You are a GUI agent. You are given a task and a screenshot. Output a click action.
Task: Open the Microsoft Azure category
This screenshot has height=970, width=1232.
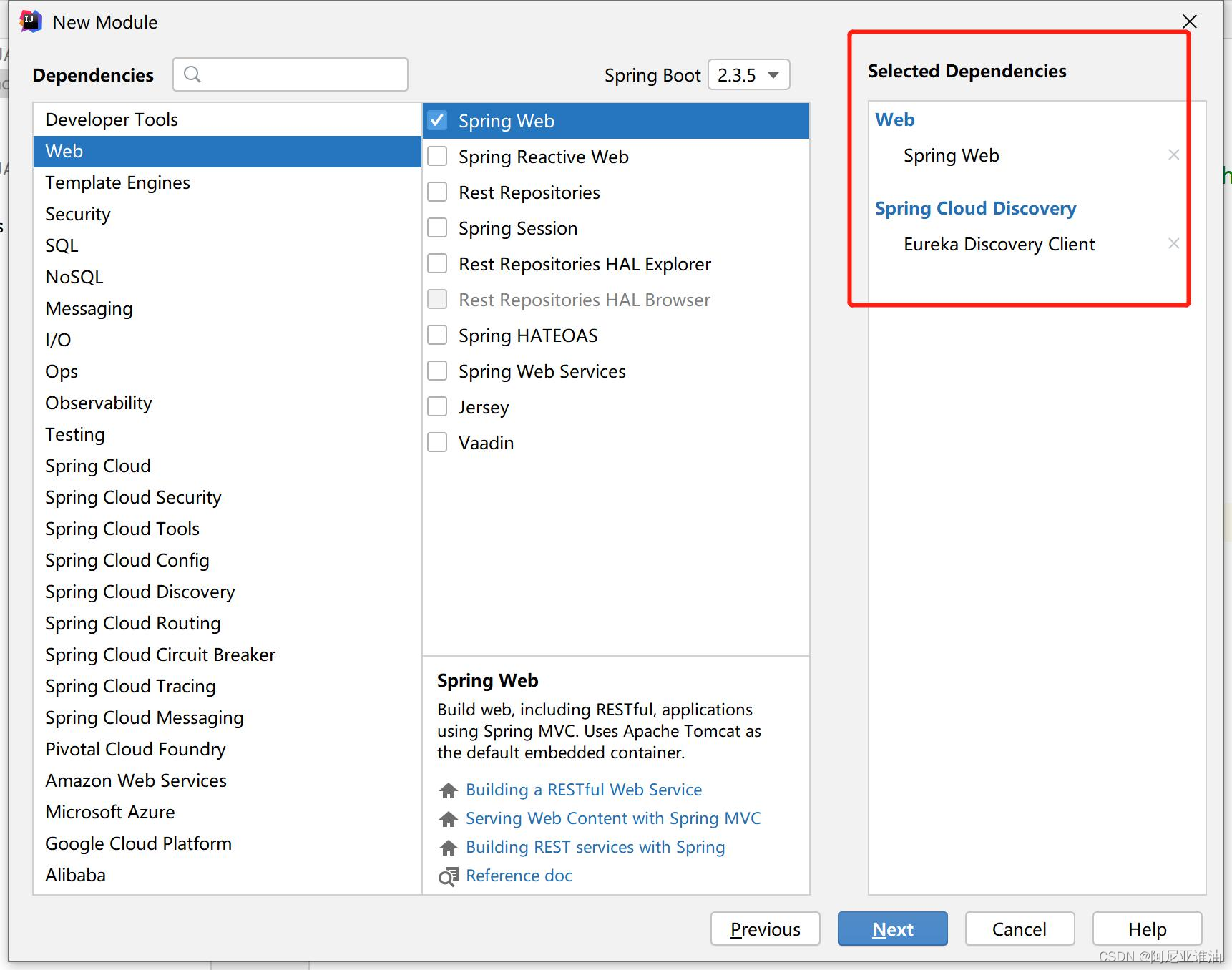228,812
